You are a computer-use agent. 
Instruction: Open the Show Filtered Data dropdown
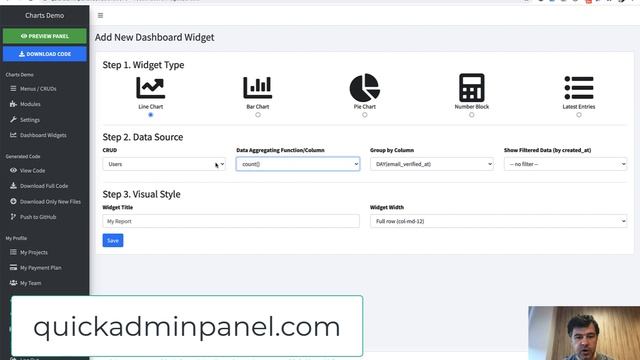tap(565, 164)
